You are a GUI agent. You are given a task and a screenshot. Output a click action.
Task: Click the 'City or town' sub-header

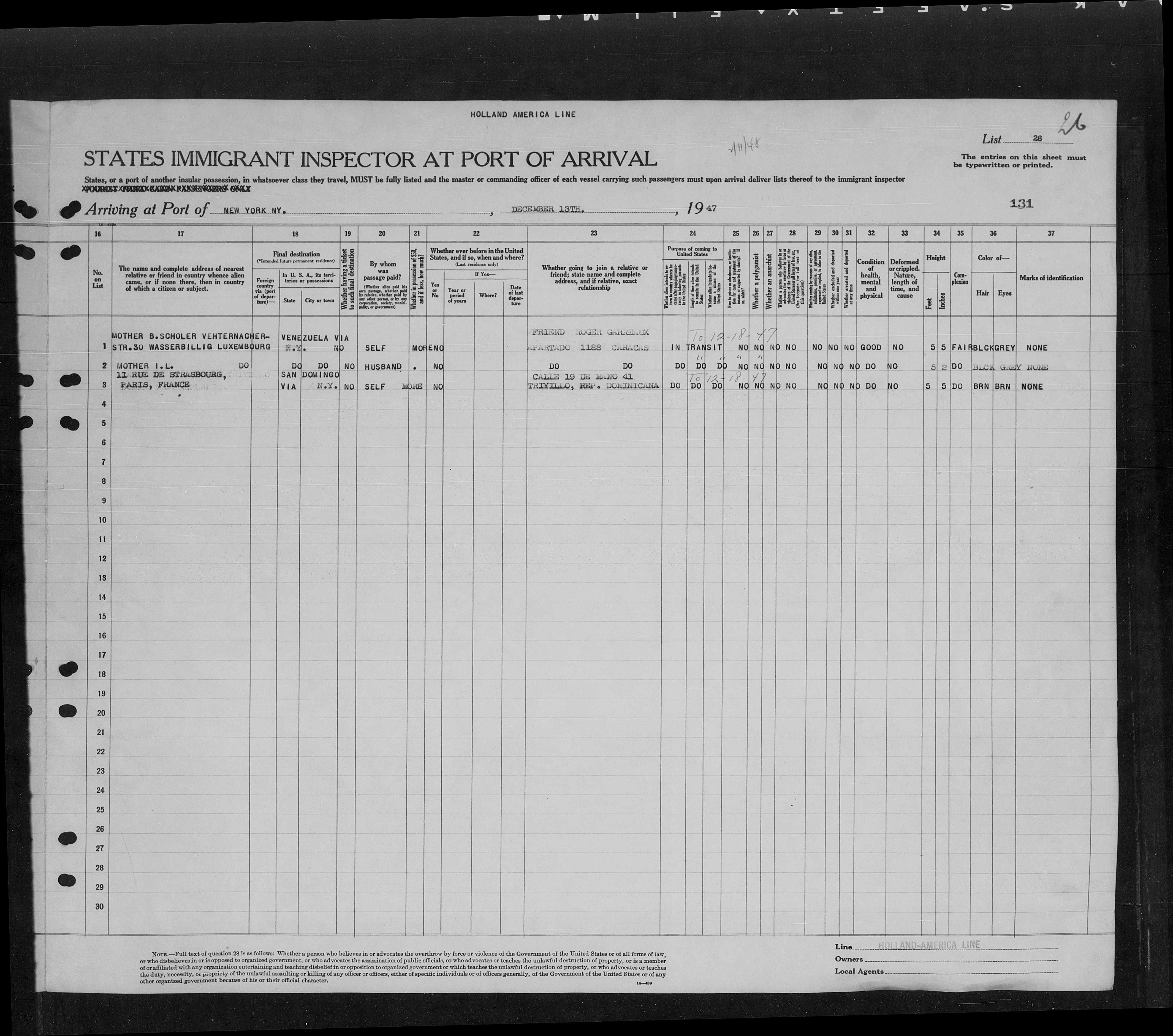click(320, 301)
